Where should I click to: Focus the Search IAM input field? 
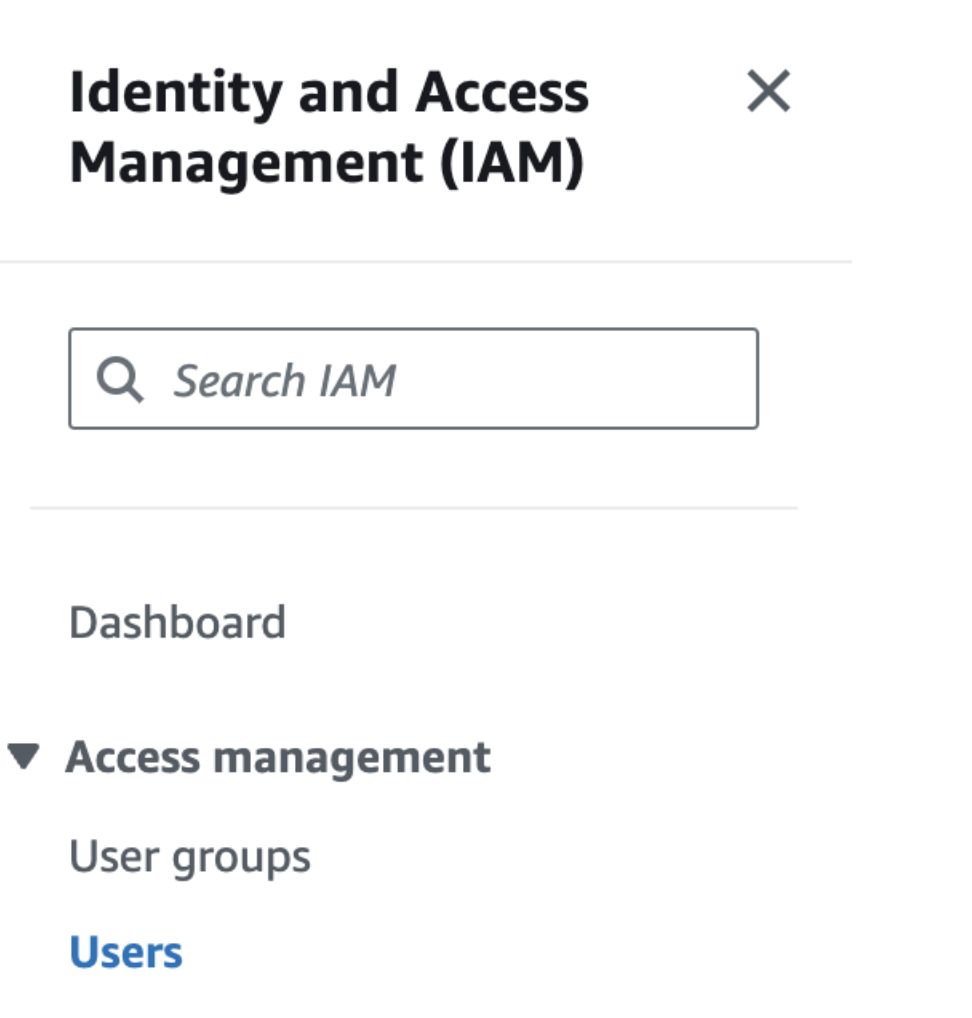click(414, 379)
